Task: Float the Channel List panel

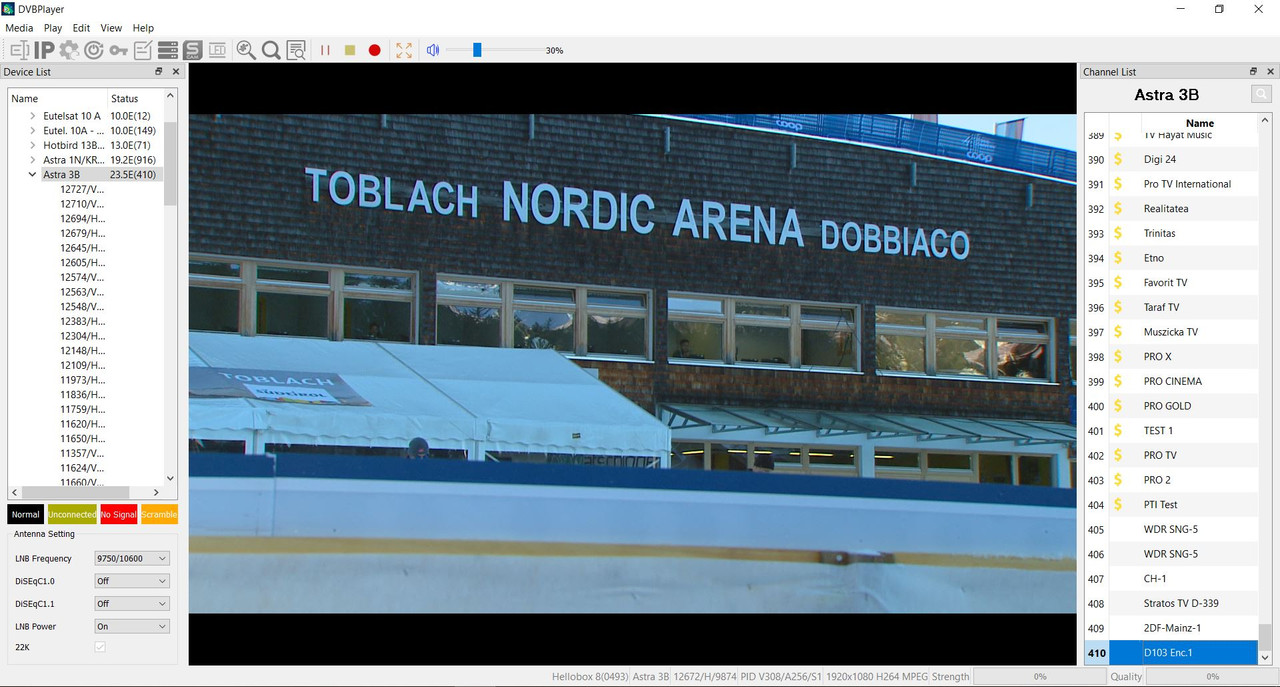Action: tap(1254, 72)
